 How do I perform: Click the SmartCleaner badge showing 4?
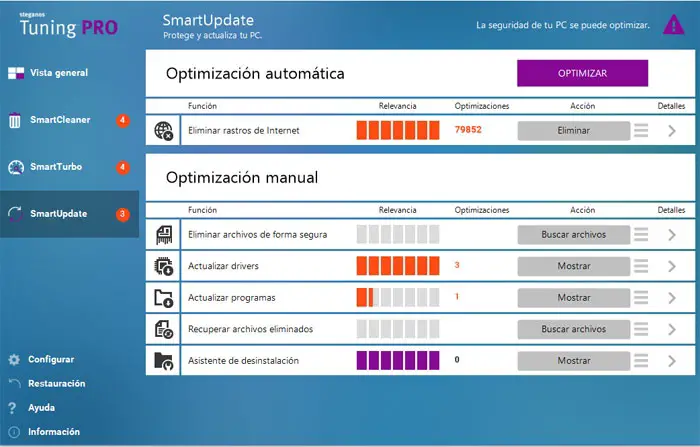(x=123, y=120)
